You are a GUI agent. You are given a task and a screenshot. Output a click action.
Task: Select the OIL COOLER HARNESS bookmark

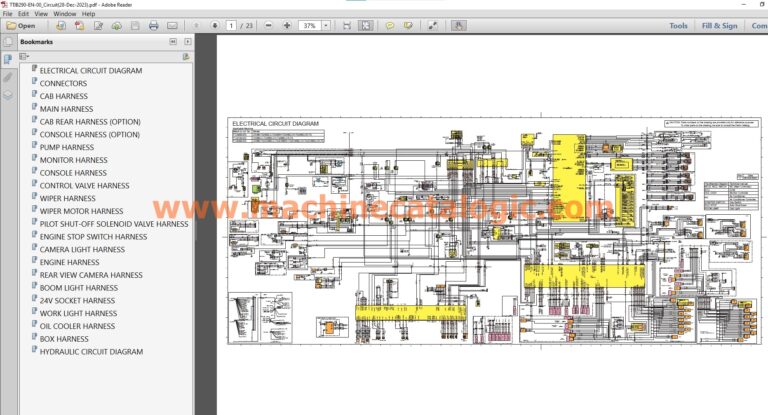point(77,326)
